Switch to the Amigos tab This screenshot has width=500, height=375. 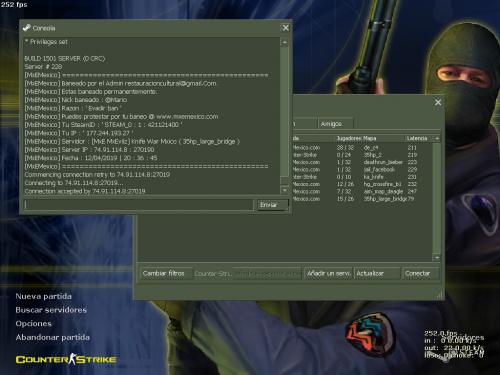(x=335, y=124)
